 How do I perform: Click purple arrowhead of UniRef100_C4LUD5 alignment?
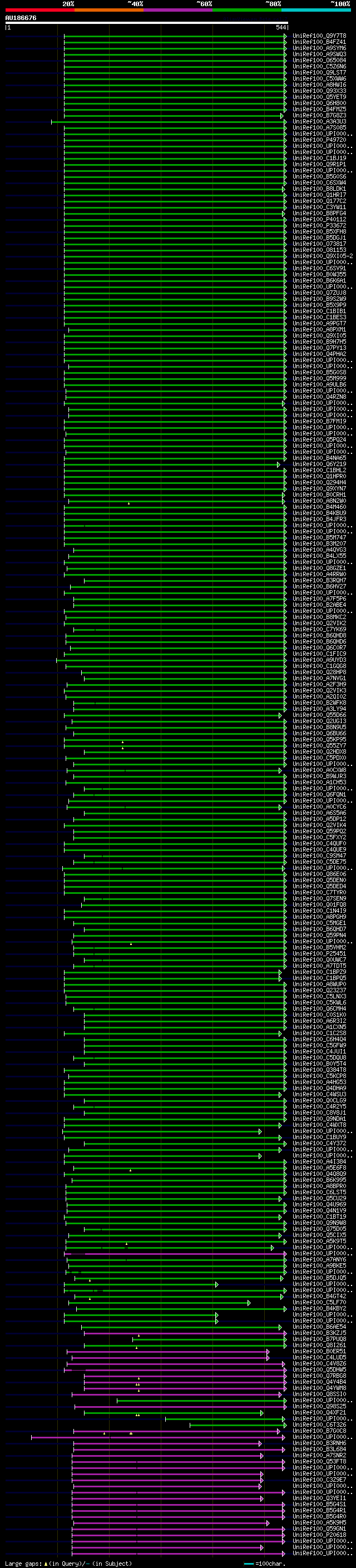(x=268, y=1358)
